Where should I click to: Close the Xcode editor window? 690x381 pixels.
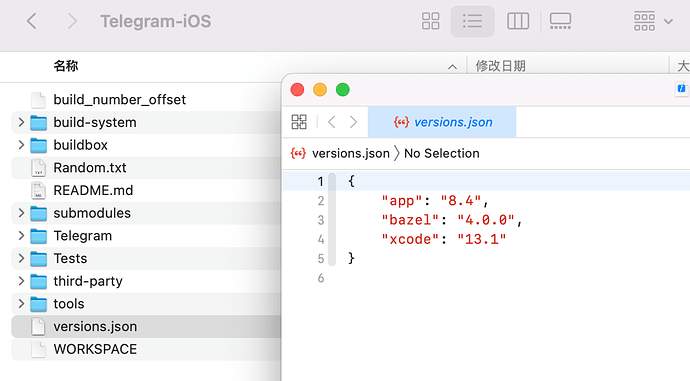[x=297, y=90]
